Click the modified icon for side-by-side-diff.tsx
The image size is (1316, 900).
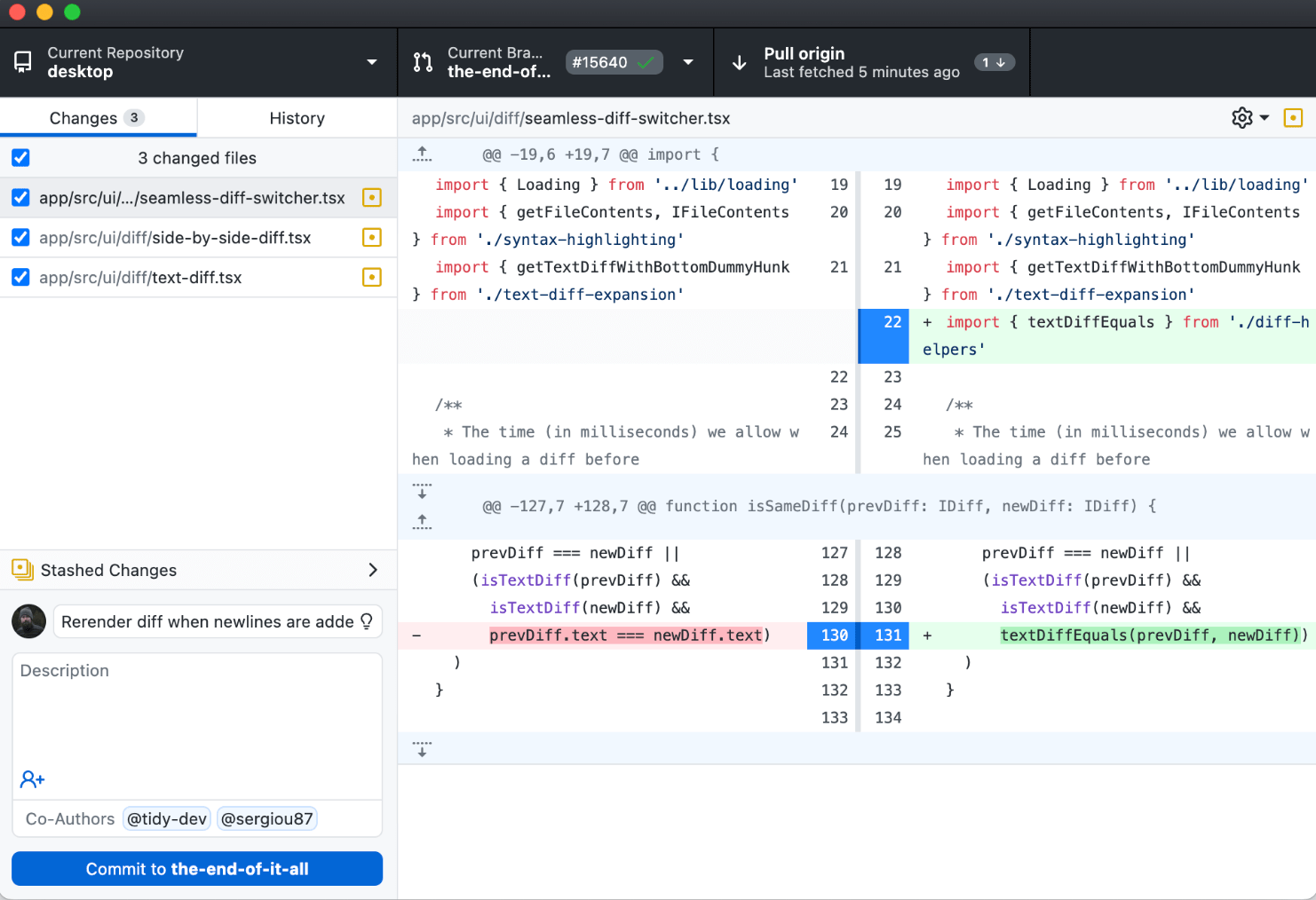point(372,238)
